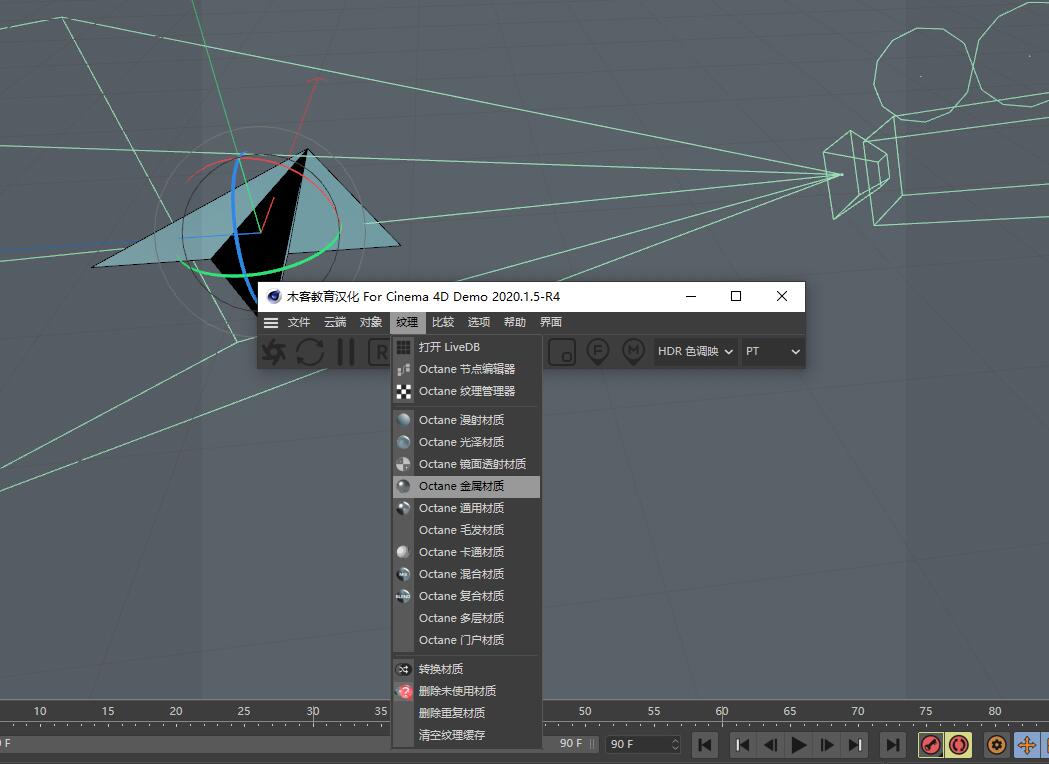Image resolution: width=1049 pixels, height=764 pixels.
Task: Create an Octane 光泽材质
Action: (x=467, y=442)
